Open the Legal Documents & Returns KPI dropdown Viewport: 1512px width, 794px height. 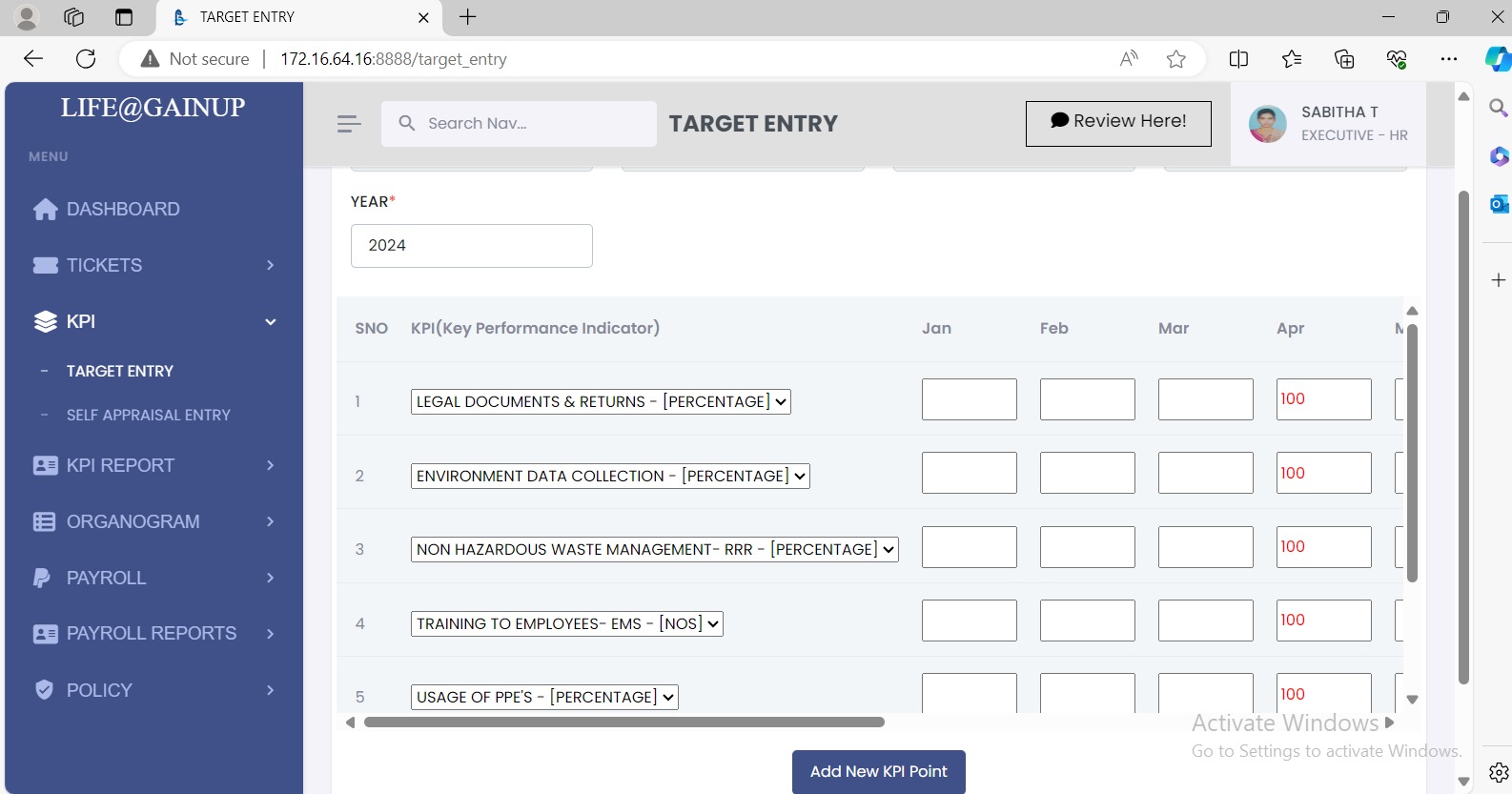click(601, 402)
